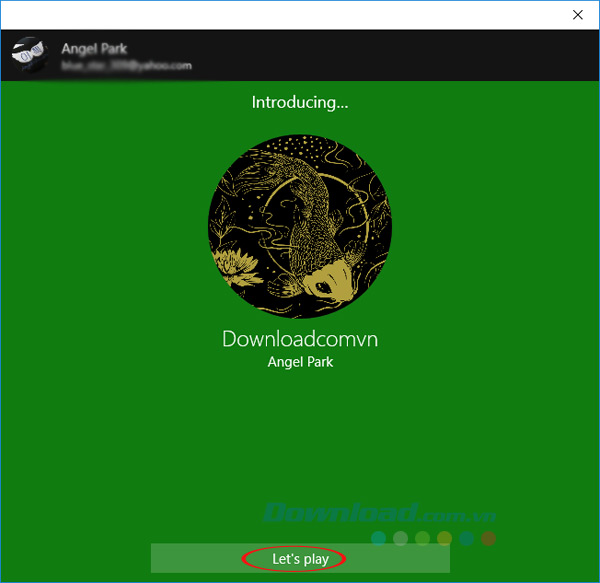The image size is (600, 583).
Task: Close the Xbox introduction window
Action: coord(577,15)
